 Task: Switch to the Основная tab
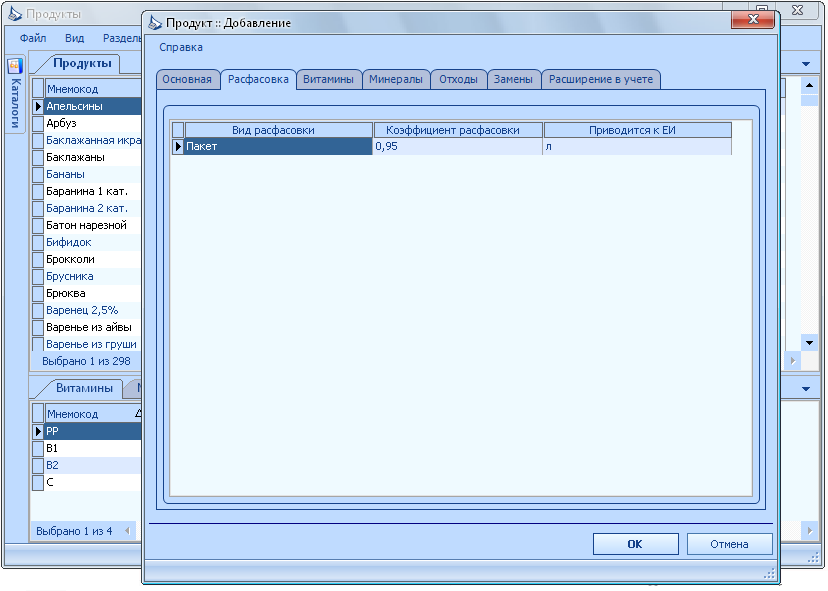pyautogui.click(x=187, y=79)
